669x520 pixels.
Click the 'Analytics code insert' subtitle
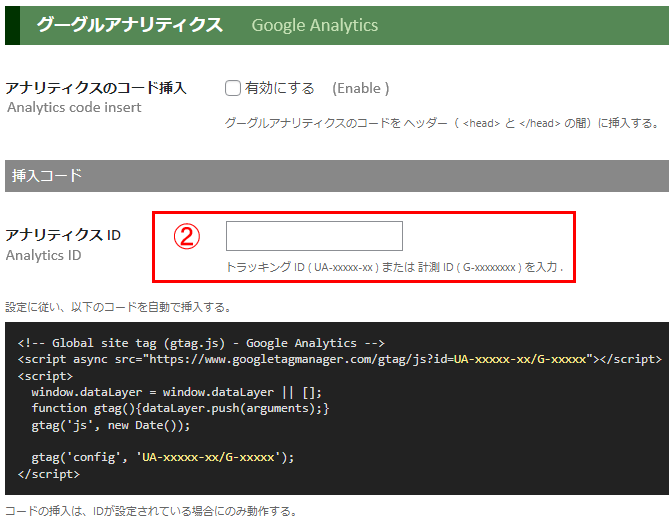click(74, 107)
